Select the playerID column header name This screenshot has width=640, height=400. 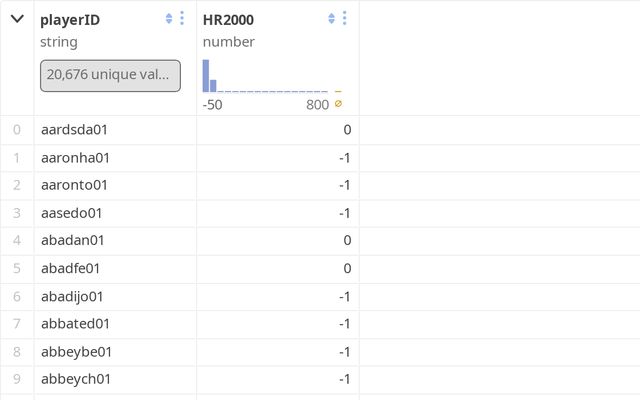[70, 19]
